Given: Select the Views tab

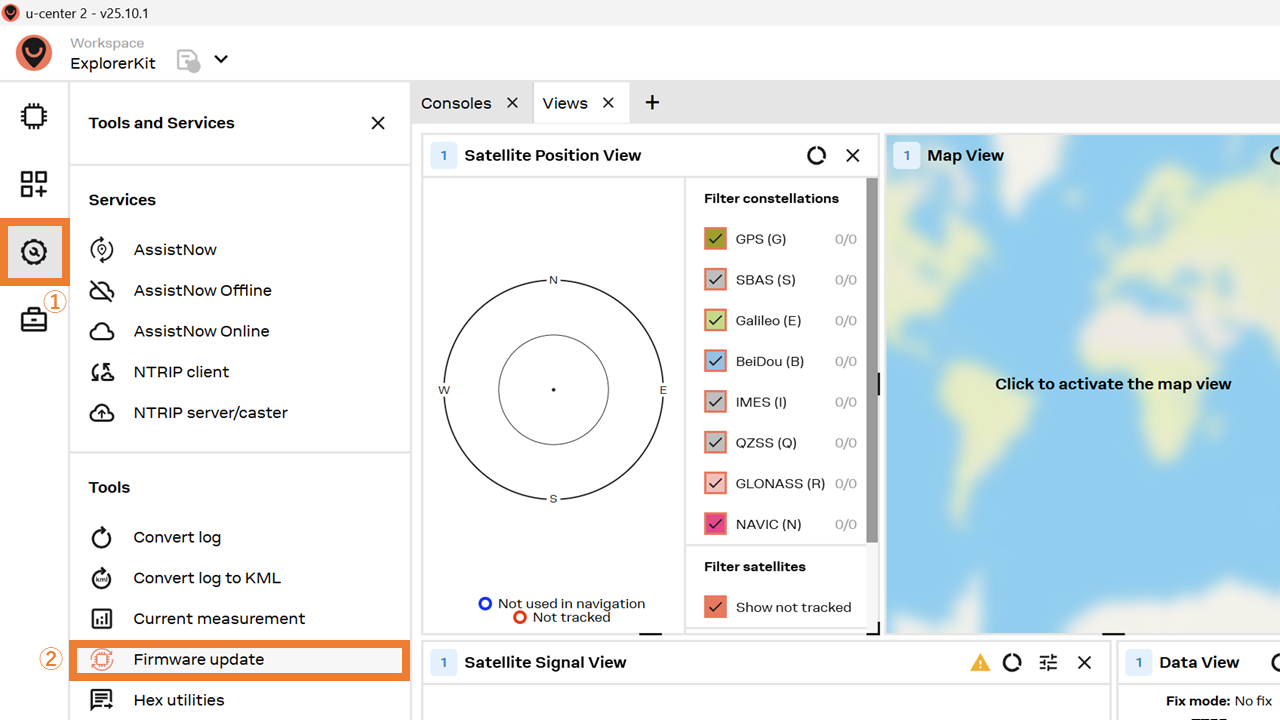Looking at the screenshot, I should (x=565, y=103).
